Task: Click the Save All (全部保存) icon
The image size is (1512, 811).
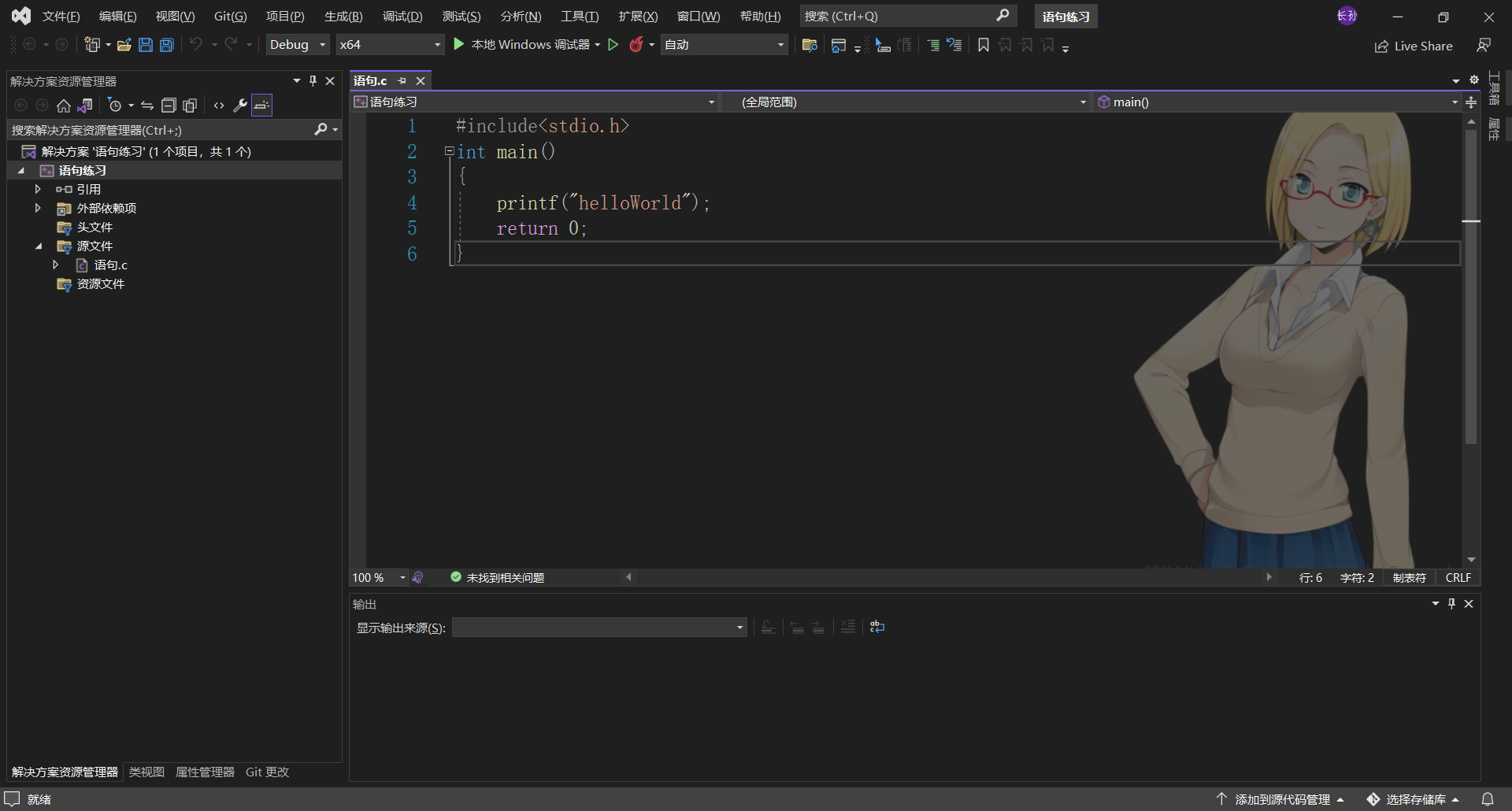Action: coord(166,44)
